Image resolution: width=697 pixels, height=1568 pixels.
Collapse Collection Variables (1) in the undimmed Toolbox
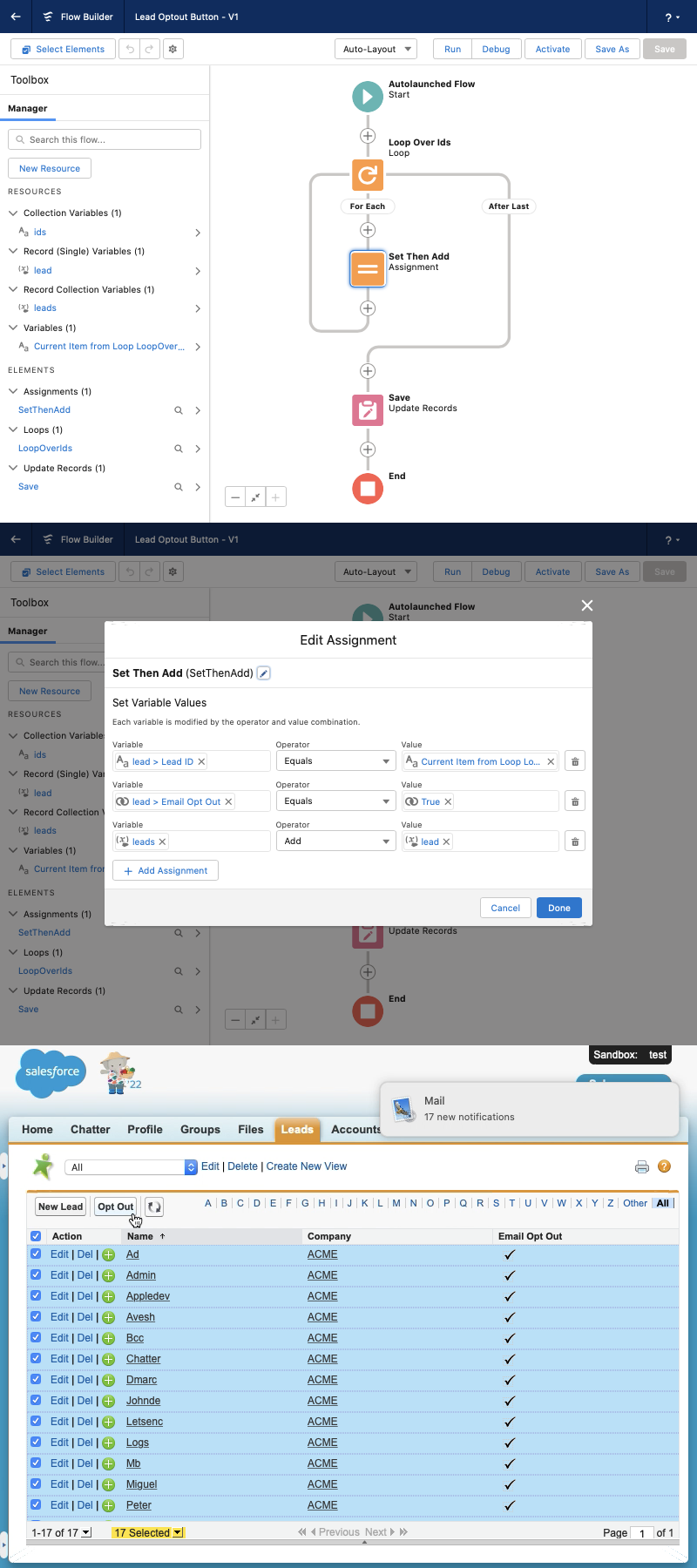click(x=13, y=213)
